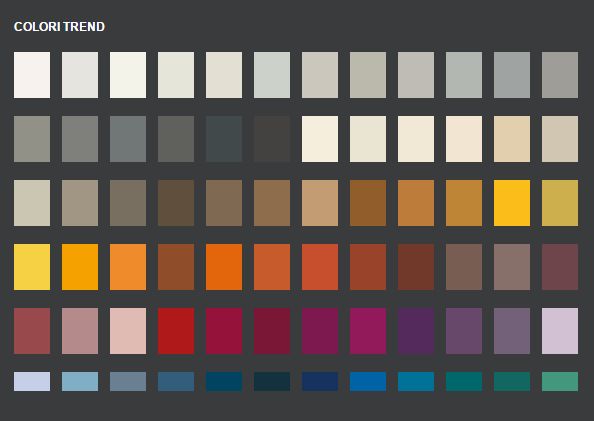Pick the mustard gold swatch ending row three

click(x=560, y=203)
